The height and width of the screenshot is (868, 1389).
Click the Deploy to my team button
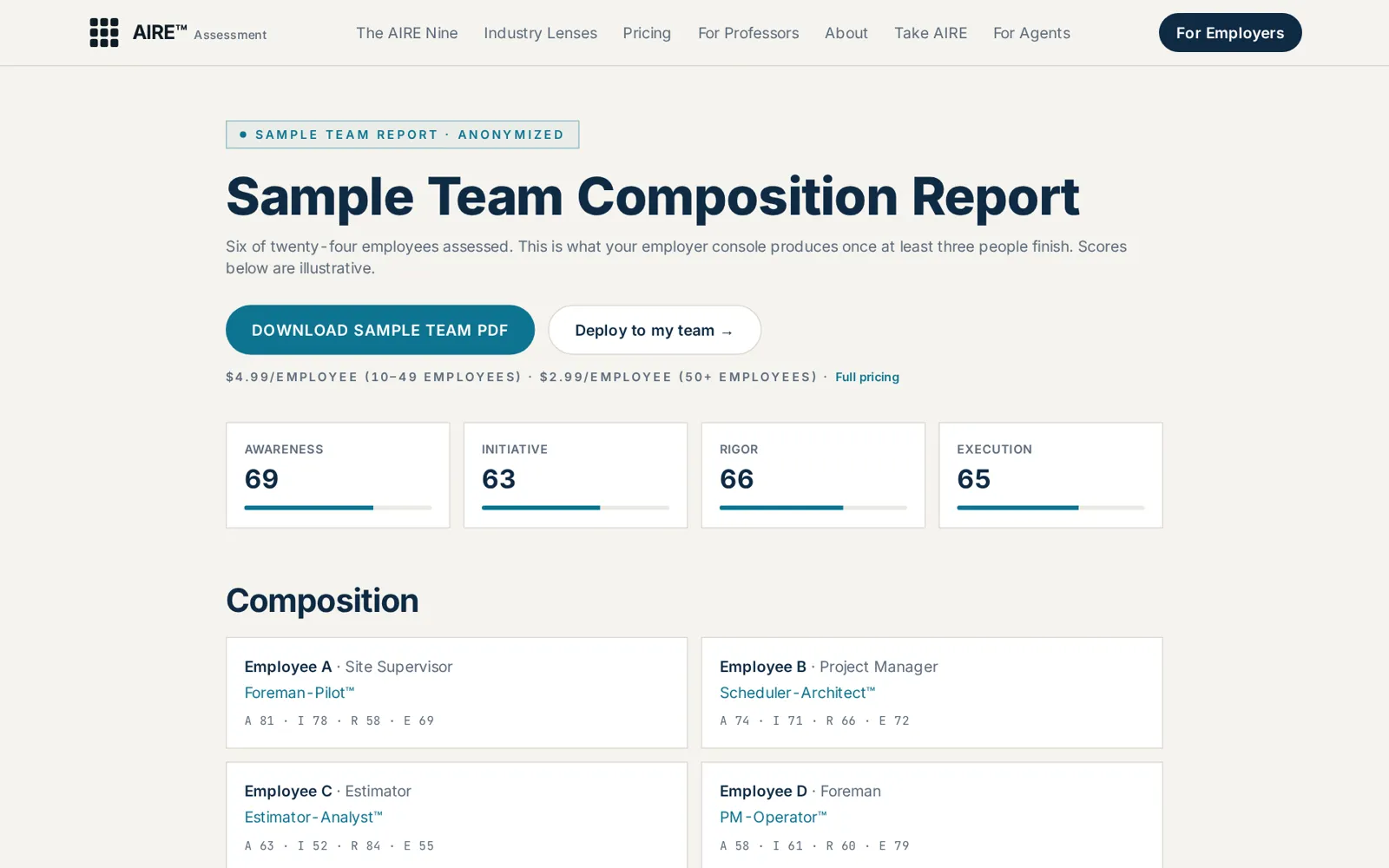tap(655, 330)
